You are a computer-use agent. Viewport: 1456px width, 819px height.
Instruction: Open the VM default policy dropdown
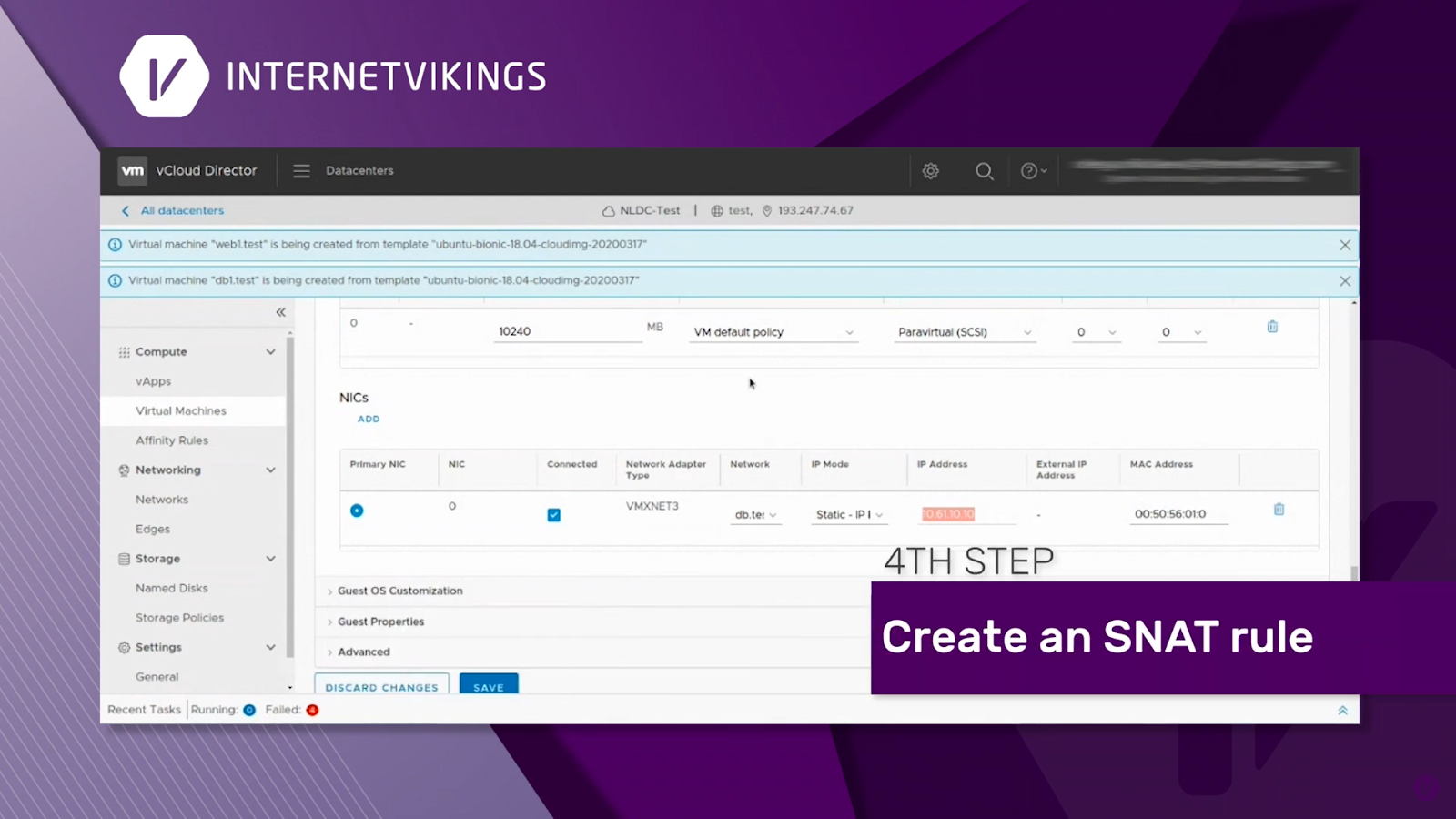pos(773,332)
